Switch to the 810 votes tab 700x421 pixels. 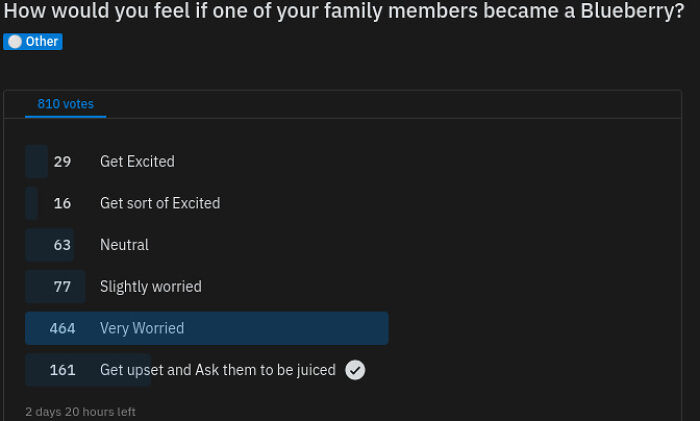(65, 104)
